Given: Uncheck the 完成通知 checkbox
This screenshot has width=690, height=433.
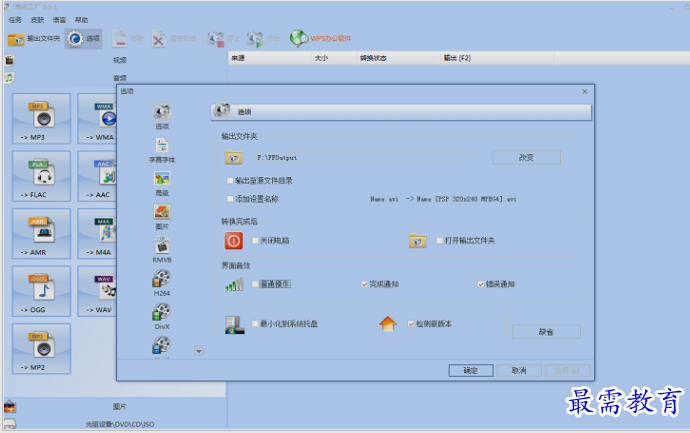Looking at the screenshot, I should (364, 284).
